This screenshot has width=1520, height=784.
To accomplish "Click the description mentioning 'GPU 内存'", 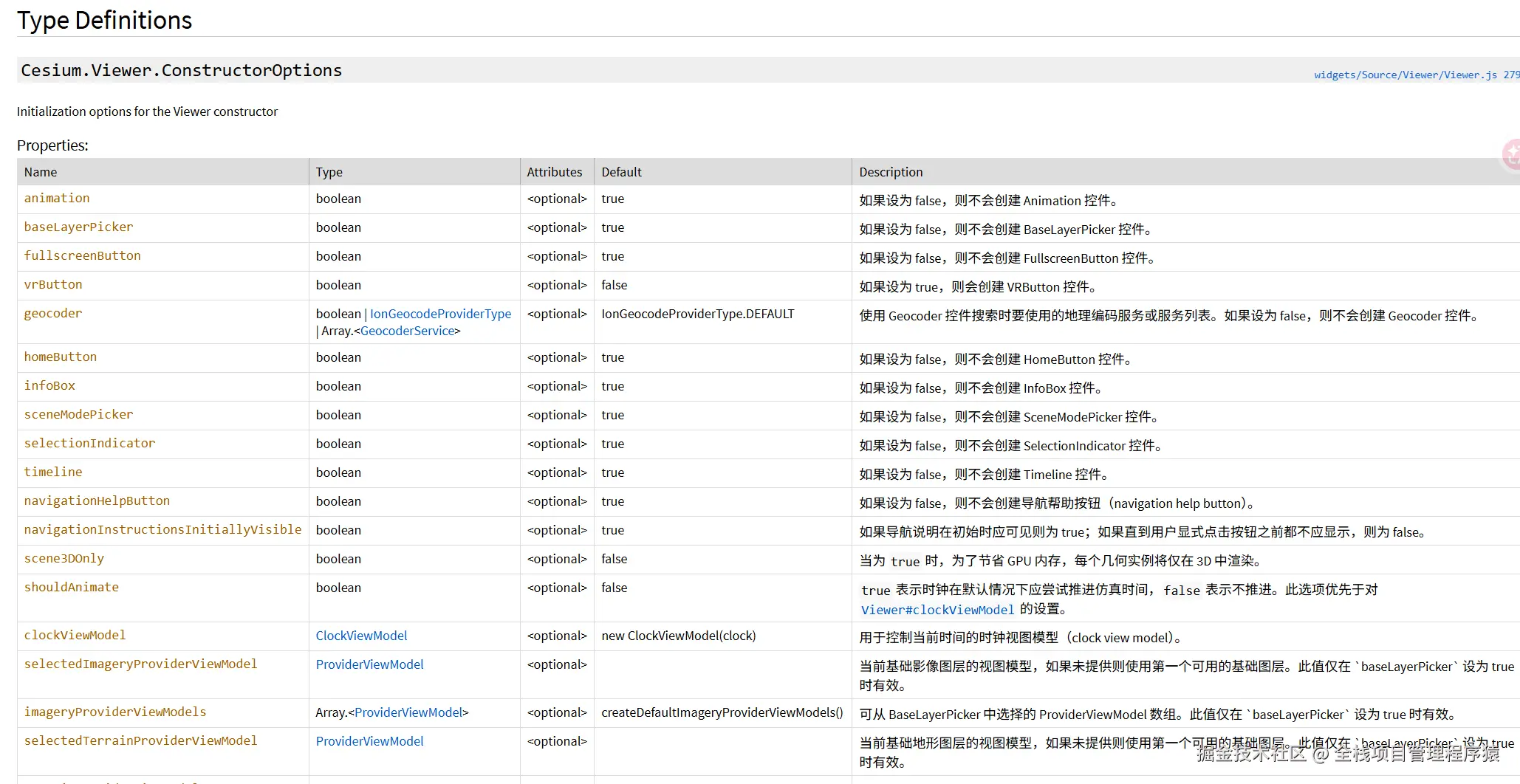I will click(1061, 560).
